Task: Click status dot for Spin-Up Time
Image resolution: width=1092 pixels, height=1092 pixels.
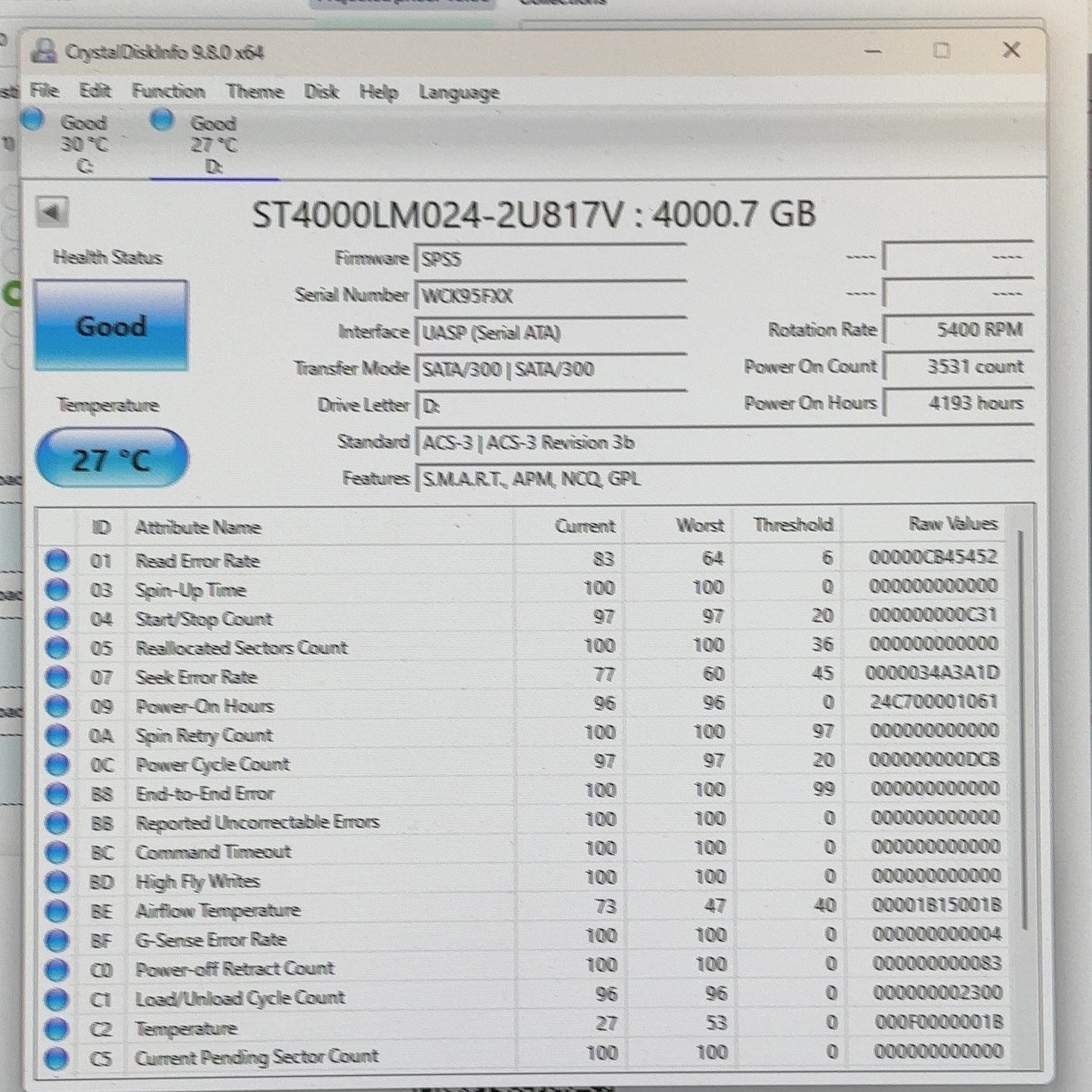Action: click(57, 589)
